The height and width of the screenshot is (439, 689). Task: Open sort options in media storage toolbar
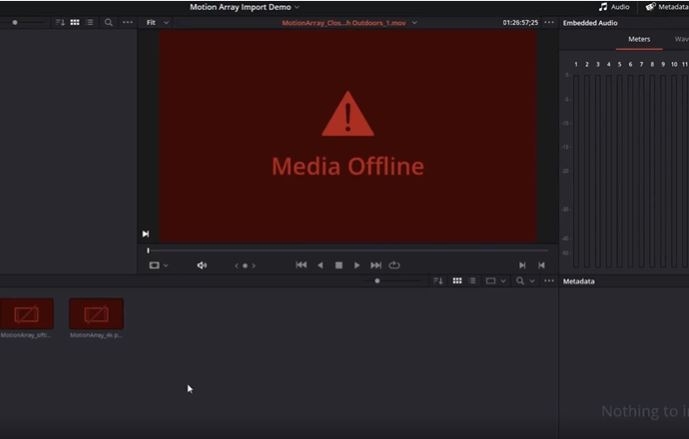(60, 22)
